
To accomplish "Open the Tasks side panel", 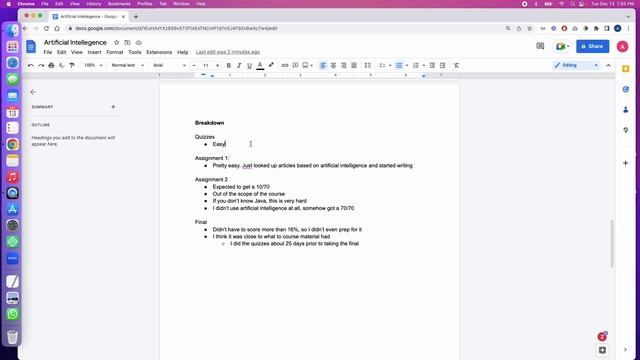I will pos(626,89).
